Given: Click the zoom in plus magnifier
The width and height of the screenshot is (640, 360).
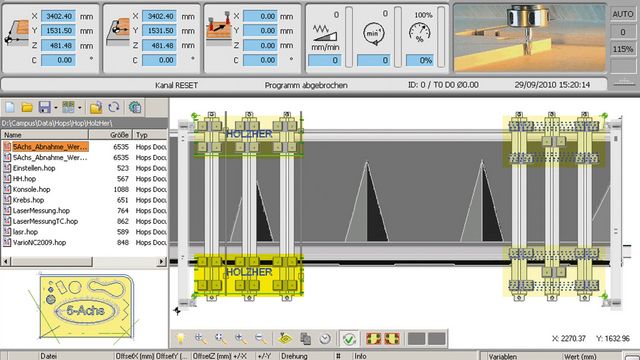Looking at the screenshot, I should coord(240,338).
